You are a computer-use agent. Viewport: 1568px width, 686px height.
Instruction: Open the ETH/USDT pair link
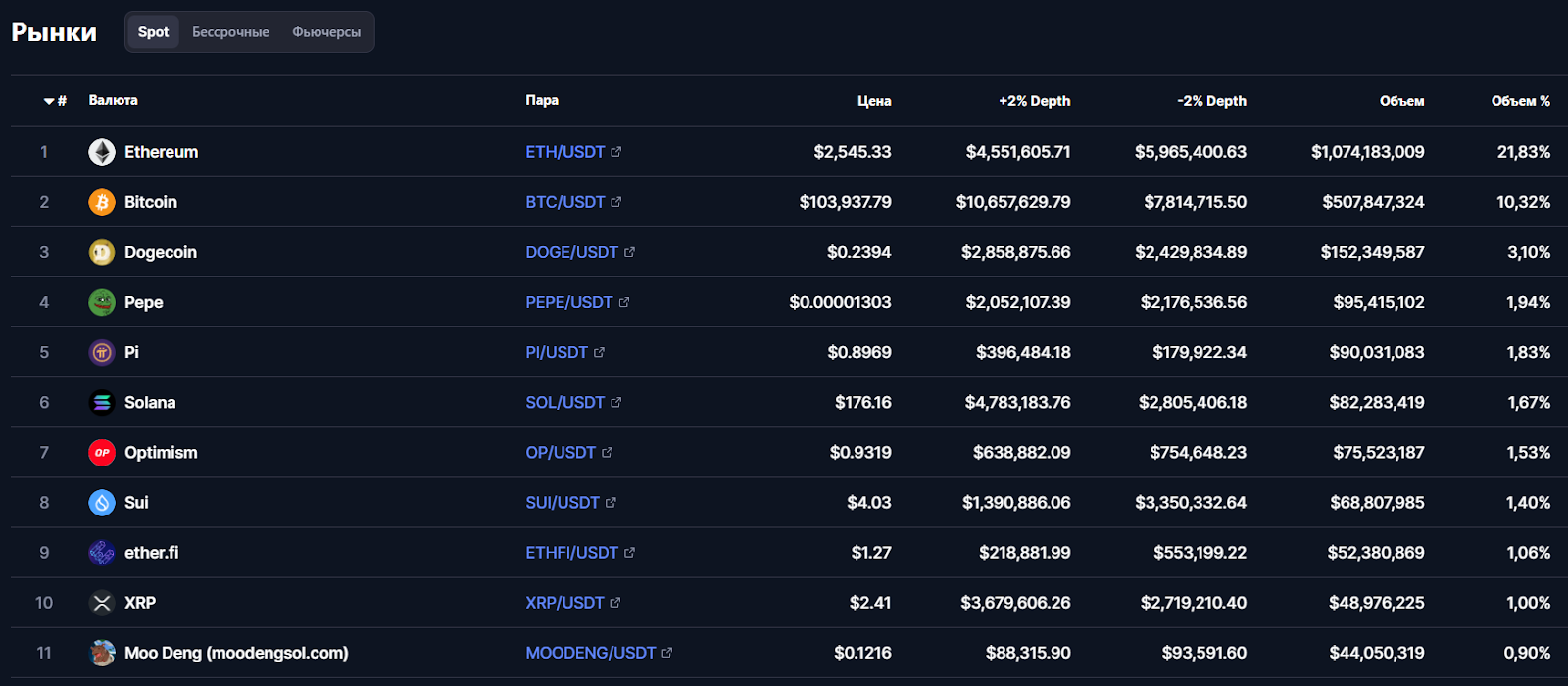(565, 152)
